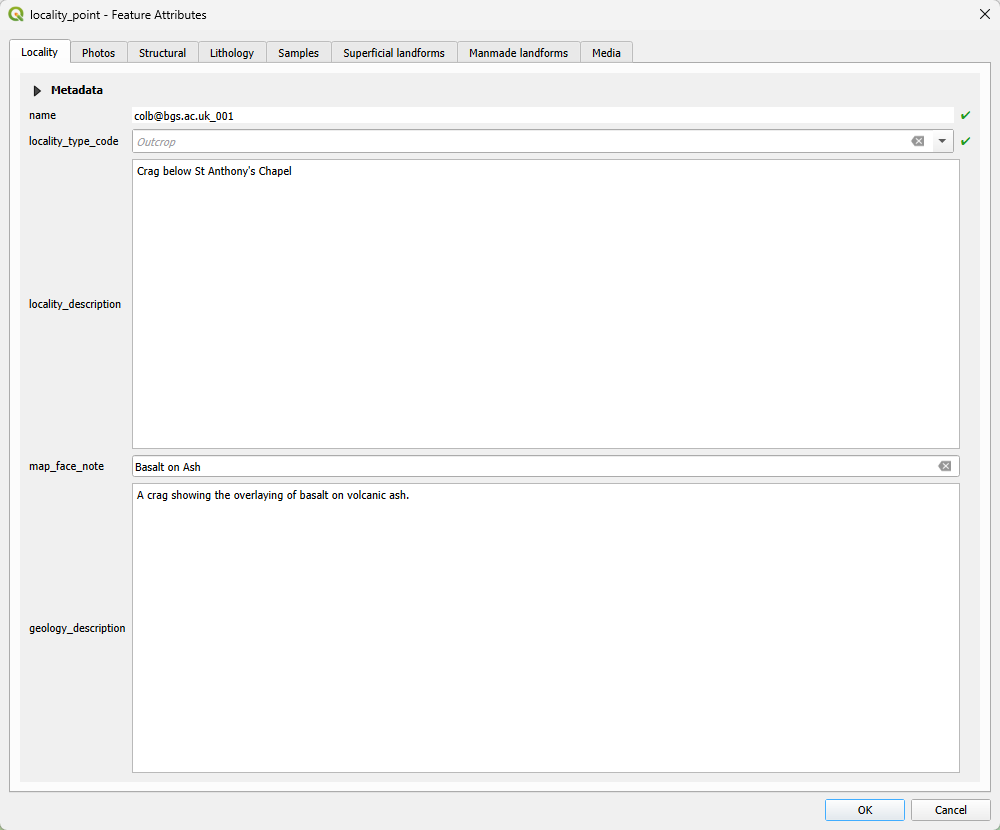Select the Lithology tab
Image resolution: width=1000 pixels, height=830 pixels.
pos(232,53)
